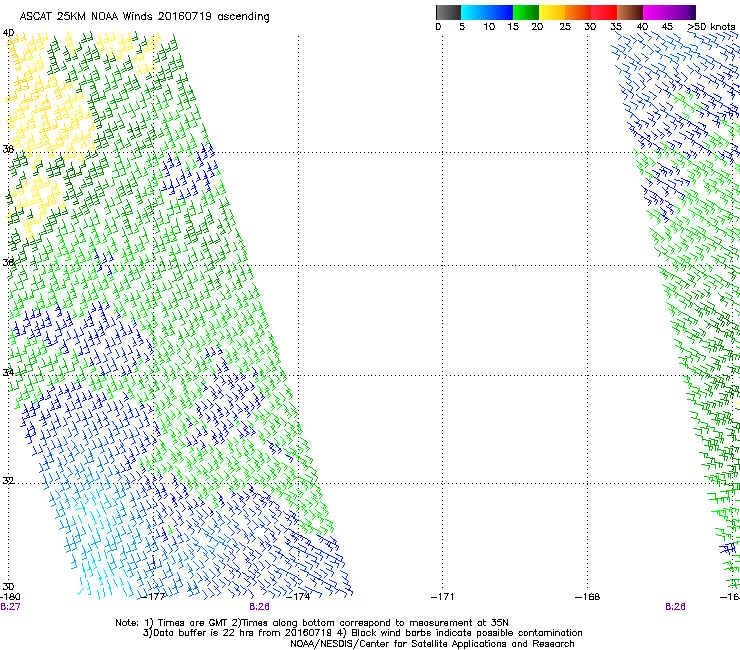Click the '8:26' time label beside '-174'
This screenshot has width=740, height=650.
click(260, 607)
